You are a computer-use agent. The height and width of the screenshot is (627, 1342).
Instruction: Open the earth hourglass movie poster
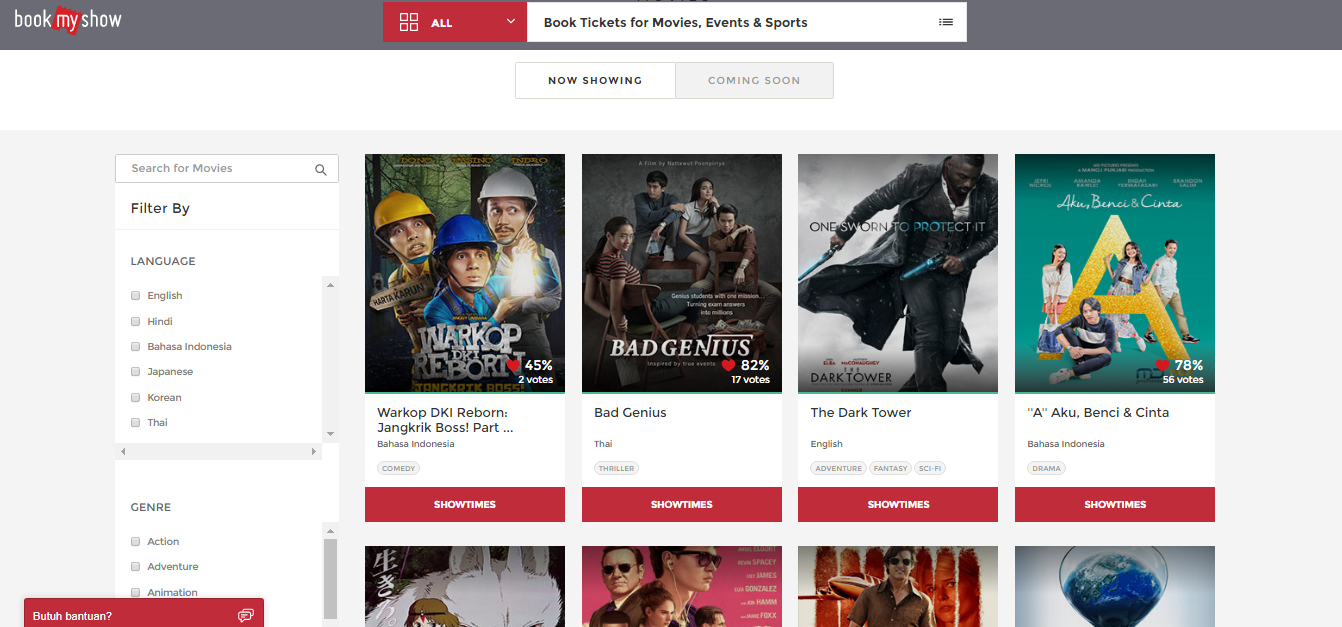[x=1115, y=586]
